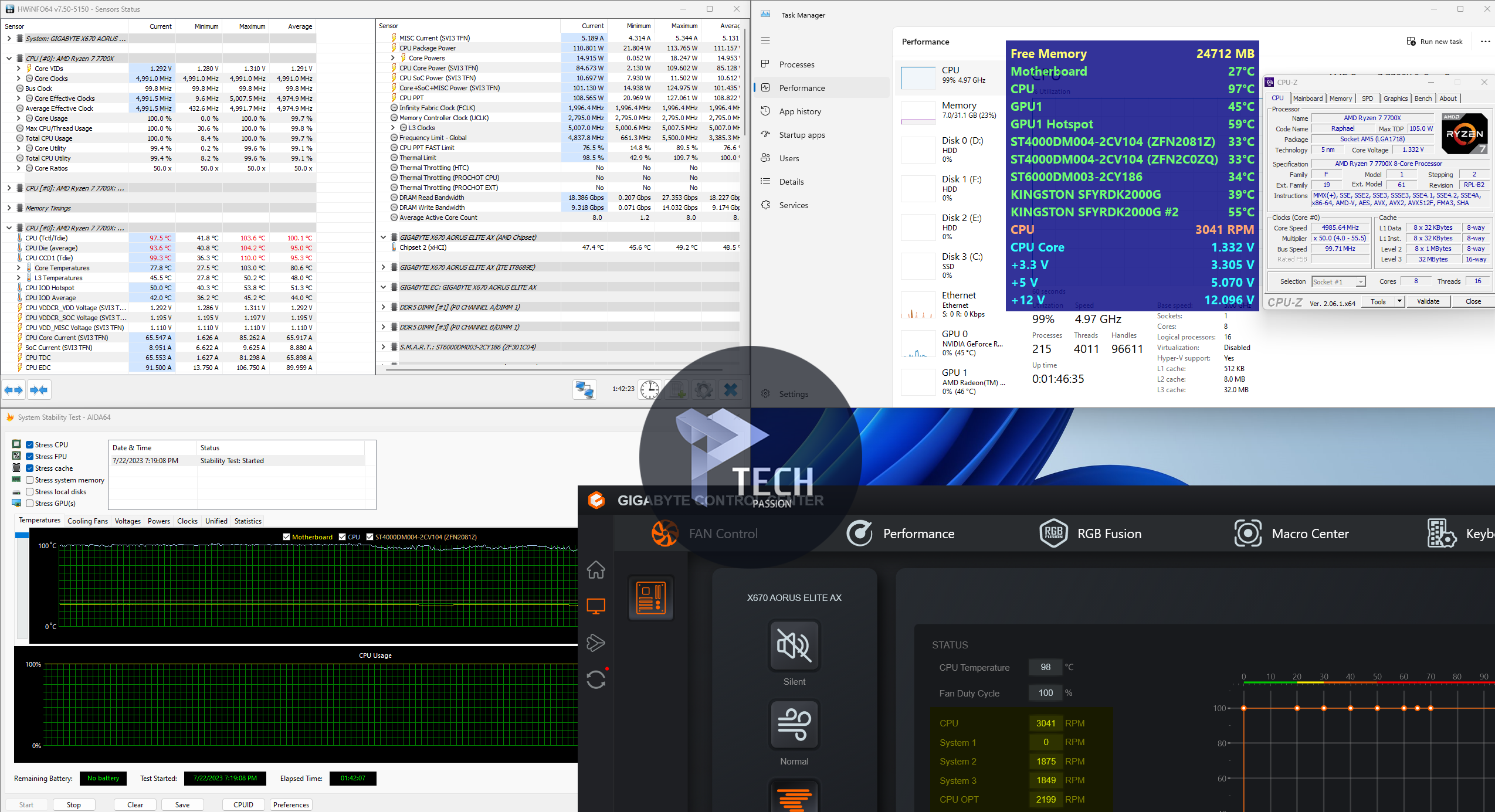Image resolution: width=1495 pixels, height=812 pixels.
Task: Click fan curve point at 20 degrees
Action: [1297, 708]
